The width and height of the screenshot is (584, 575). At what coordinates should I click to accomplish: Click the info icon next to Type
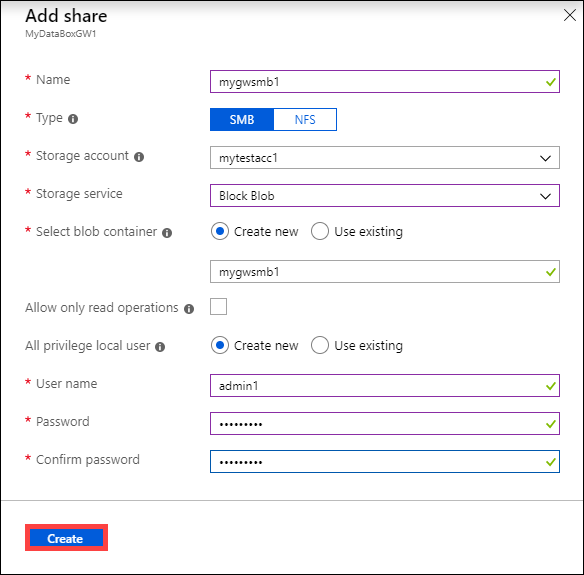point(73,119)
